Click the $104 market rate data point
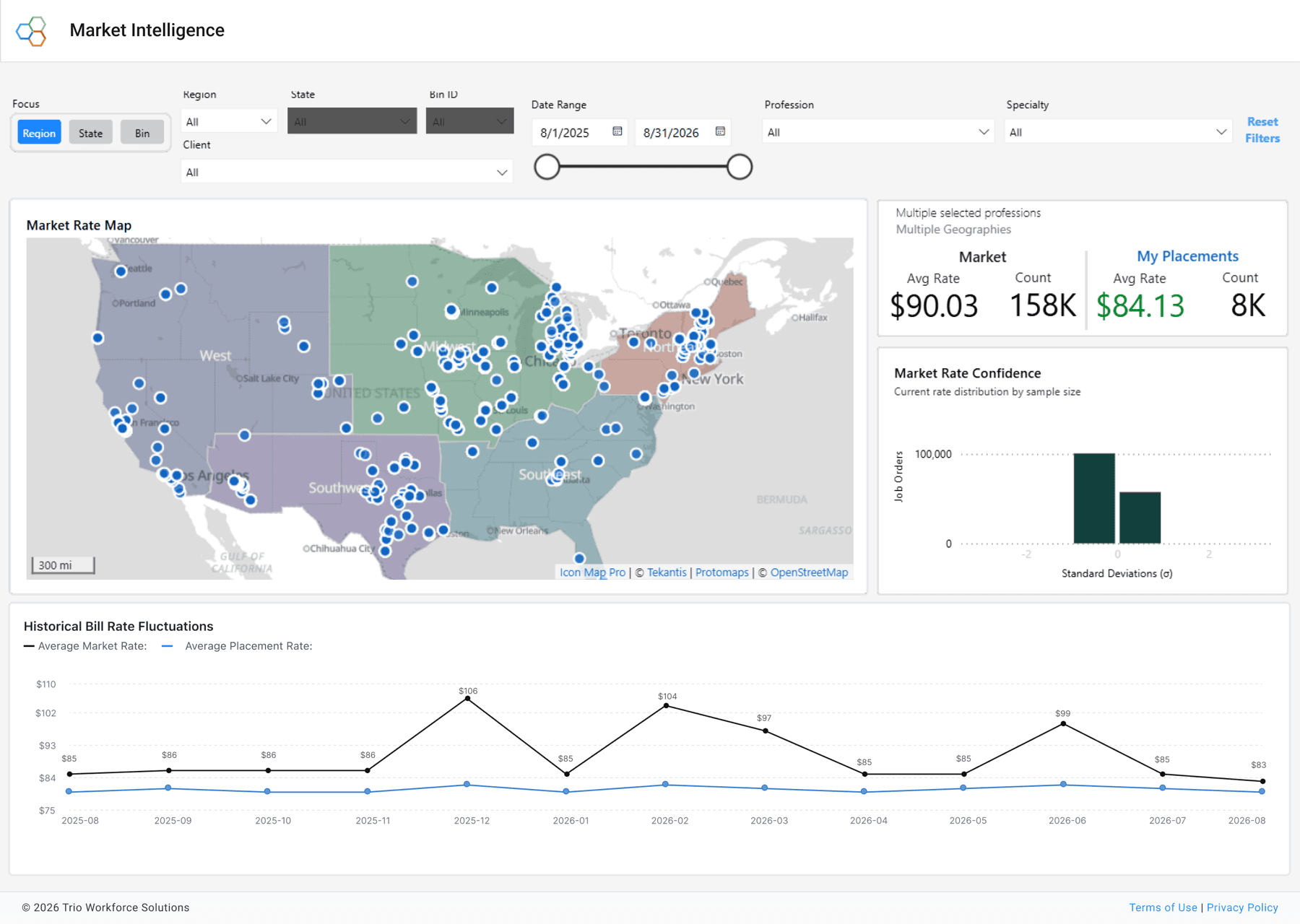 tap(666, 705)
